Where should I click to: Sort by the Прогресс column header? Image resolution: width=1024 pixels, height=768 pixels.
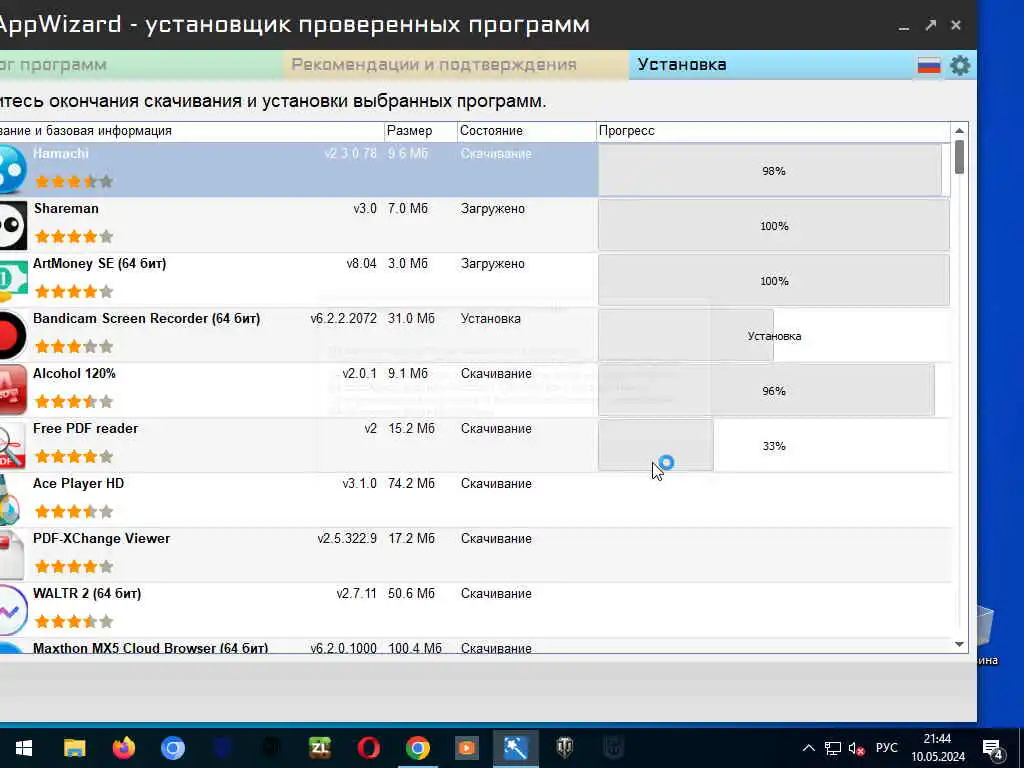point(774,131)
